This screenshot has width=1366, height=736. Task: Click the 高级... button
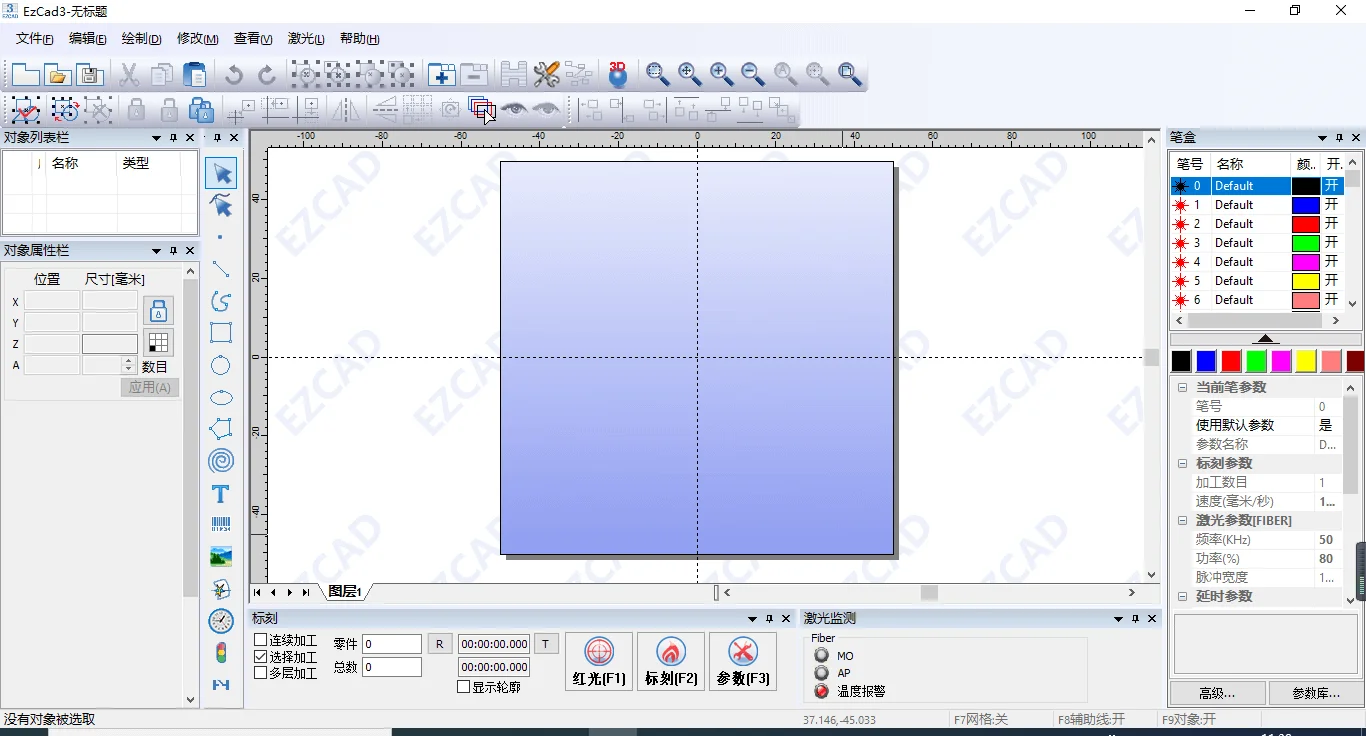[x=1217, y=693]
